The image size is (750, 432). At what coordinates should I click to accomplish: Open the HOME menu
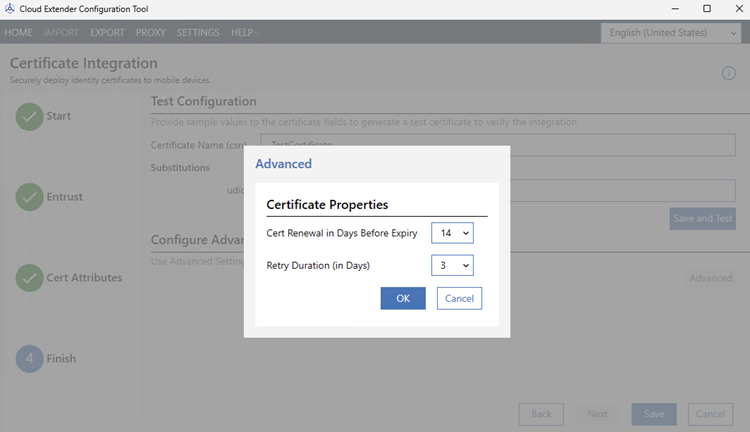(18, 32)
